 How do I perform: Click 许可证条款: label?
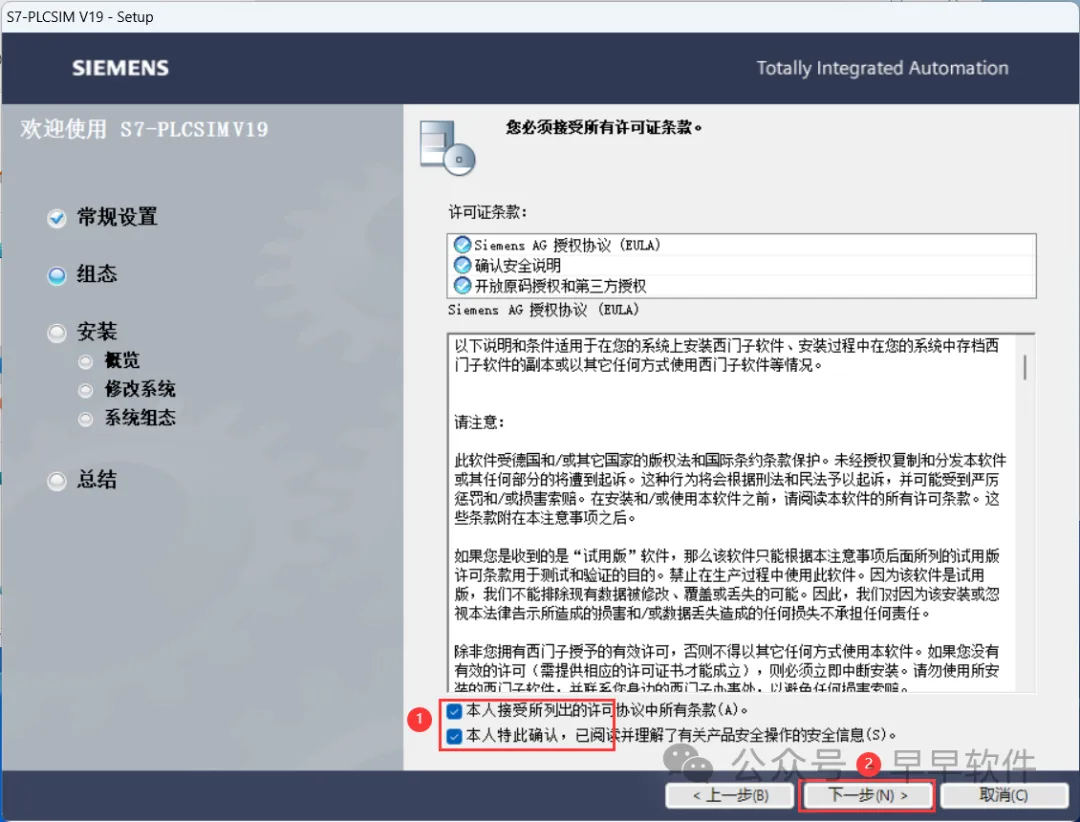coord(488,212)
